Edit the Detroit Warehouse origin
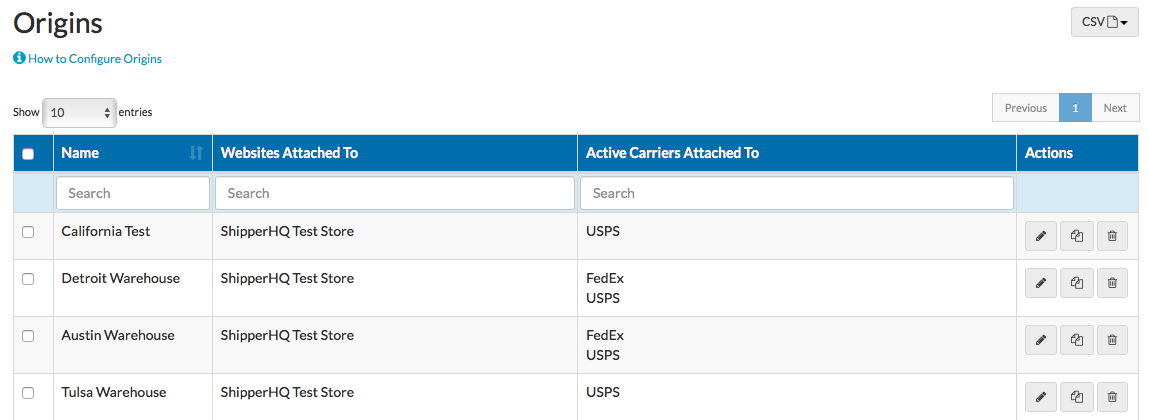The width and height of the screenshot is (1149, 420). point(1040,283)
